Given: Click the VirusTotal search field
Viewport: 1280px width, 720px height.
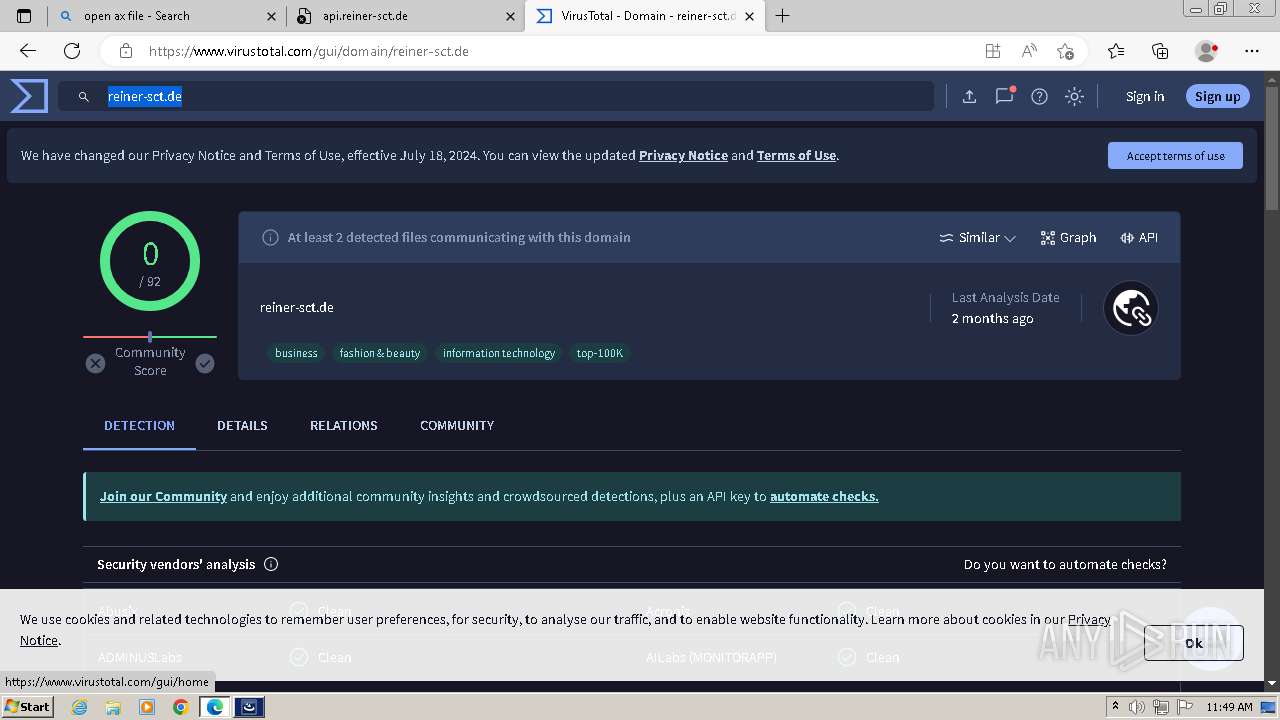Looking at the screenshot, I should coord(495,96).
